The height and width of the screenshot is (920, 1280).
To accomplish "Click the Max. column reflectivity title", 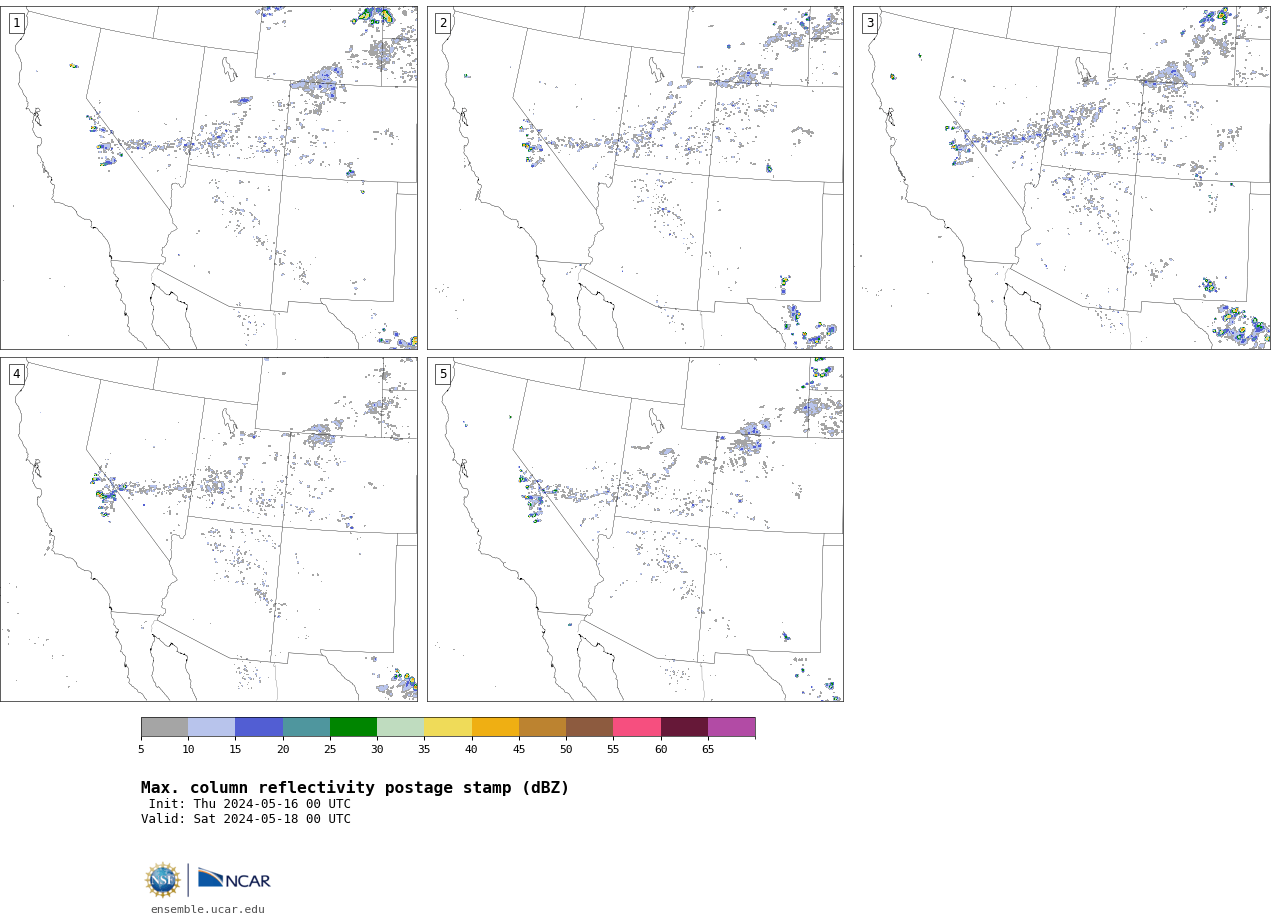I will tap(355, 788).
